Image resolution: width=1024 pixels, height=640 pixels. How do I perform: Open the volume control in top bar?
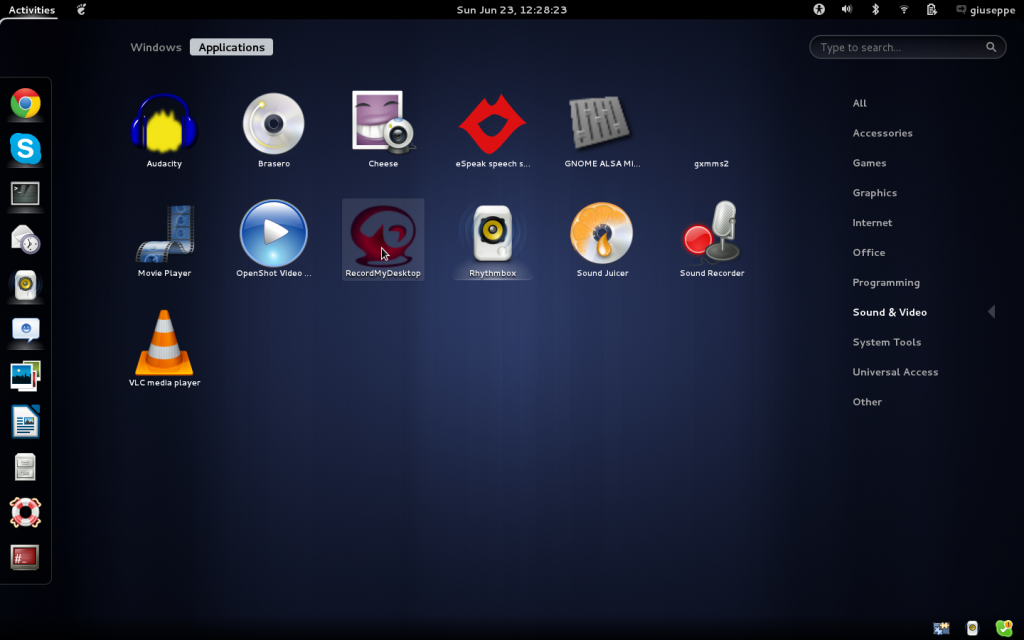pos(847,9)
